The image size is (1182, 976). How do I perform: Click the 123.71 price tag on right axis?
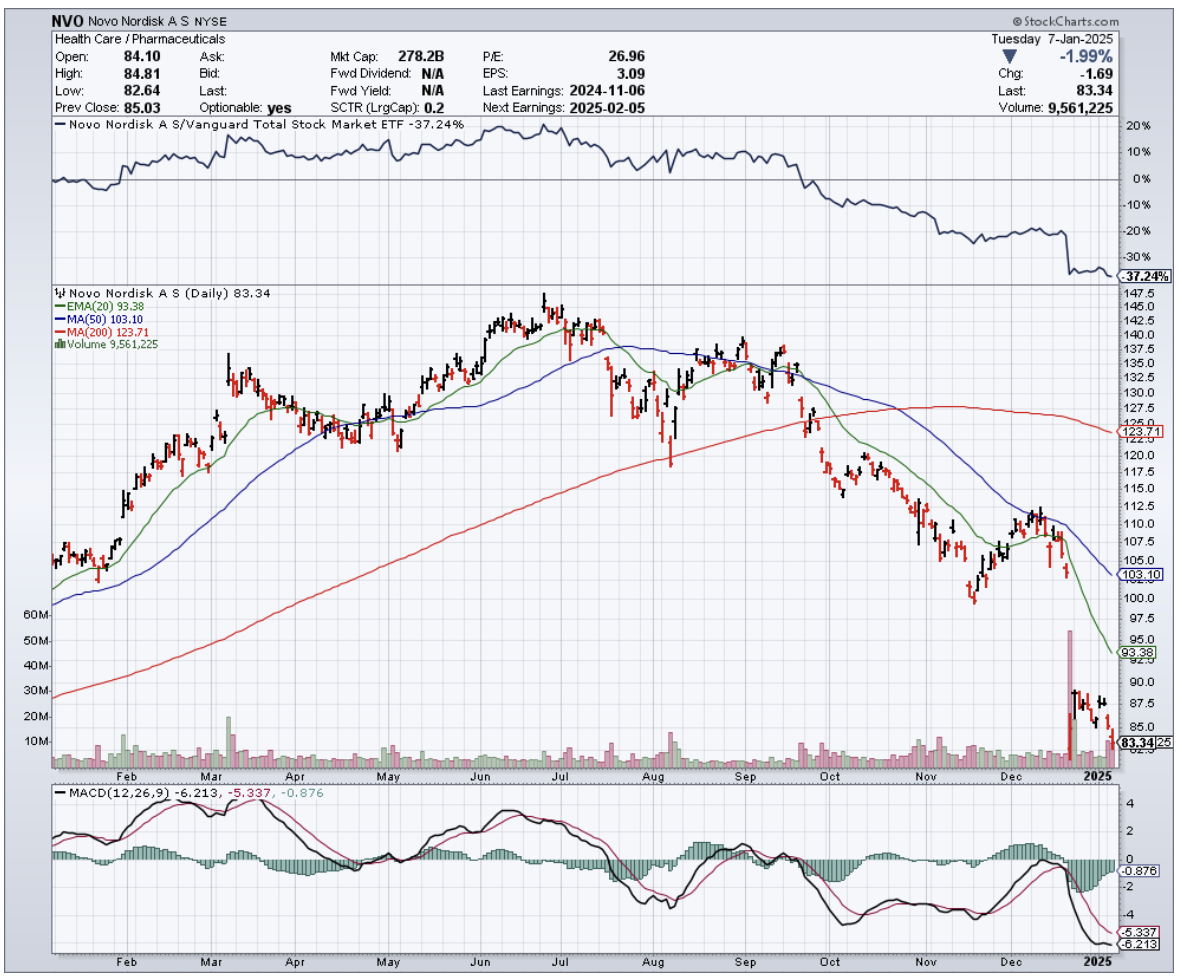(x=1141, y=432)
